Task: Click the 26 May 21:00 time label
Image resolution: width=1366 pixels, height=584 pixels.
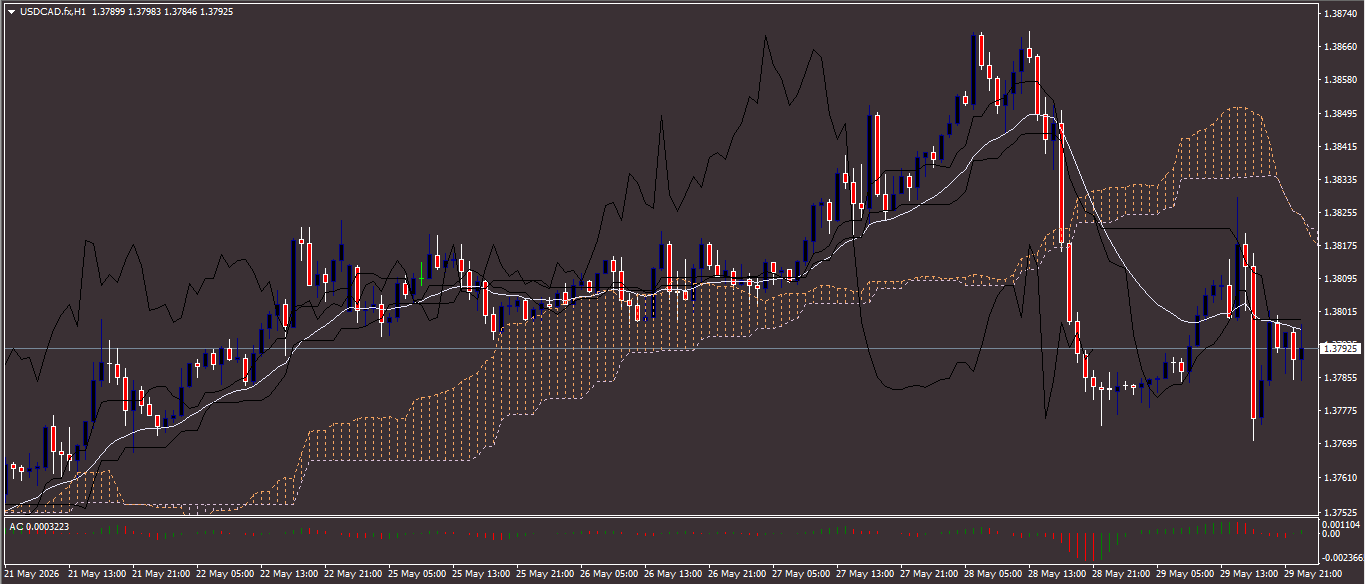Action: (737, 575)
